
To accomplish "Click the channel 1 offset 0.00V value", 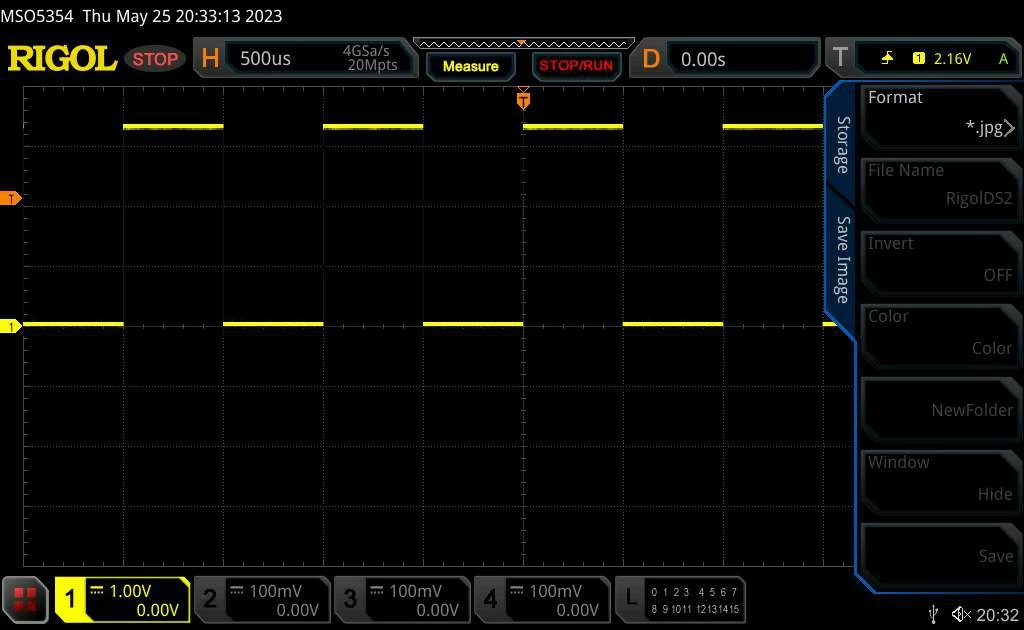I will point(157,610).
